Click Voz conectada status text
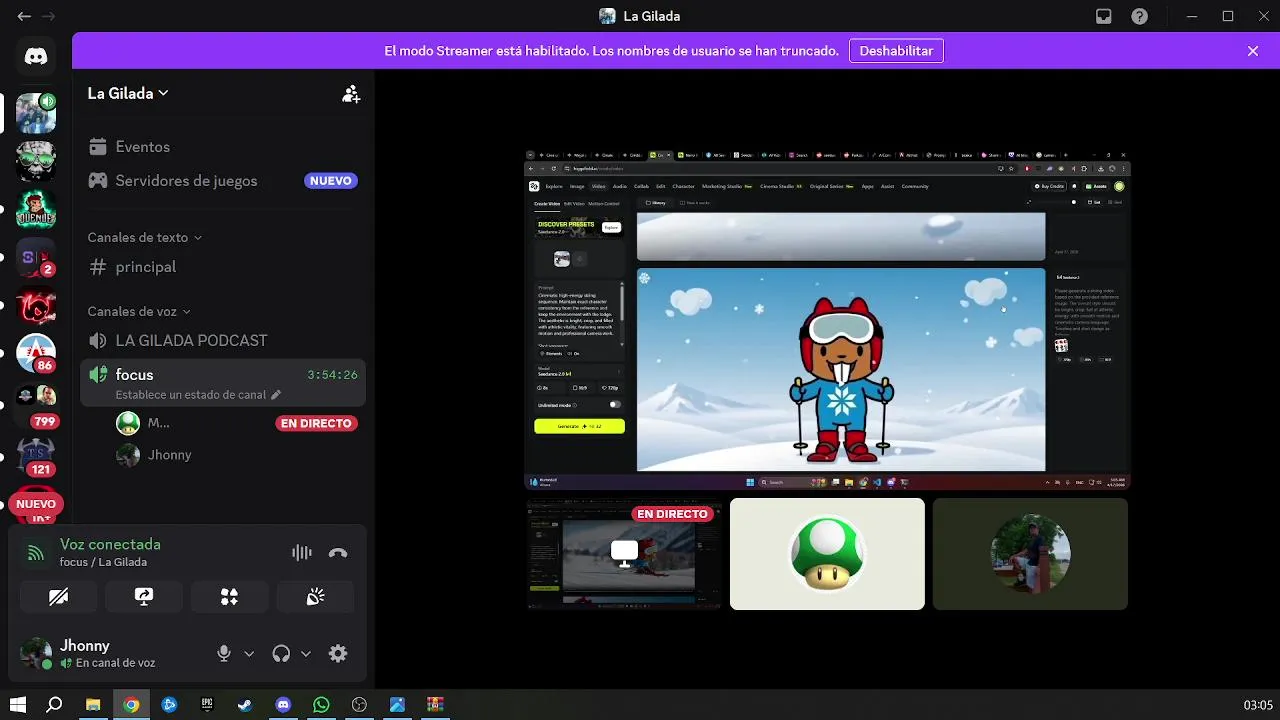Image resolution: width=1280 pixels, height=720 pixels. pyautogui.click(x=110, y=544)
